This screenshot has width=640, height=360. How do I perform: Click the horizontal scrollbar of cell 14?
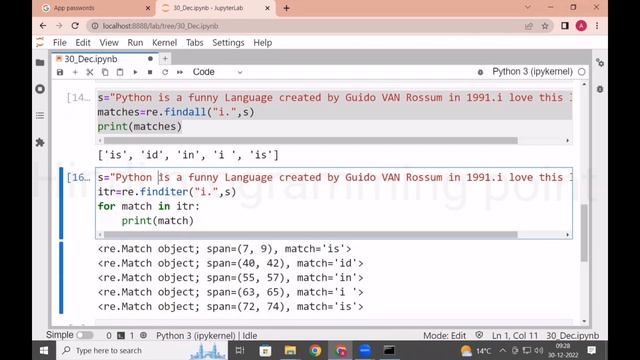(x=310, y=140)
